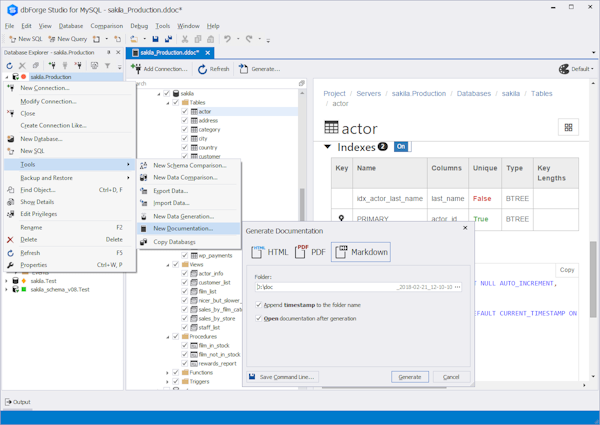Click the grid layout icon beside actor heading
This screenshot has width=600, height=425.
[568, 127]
